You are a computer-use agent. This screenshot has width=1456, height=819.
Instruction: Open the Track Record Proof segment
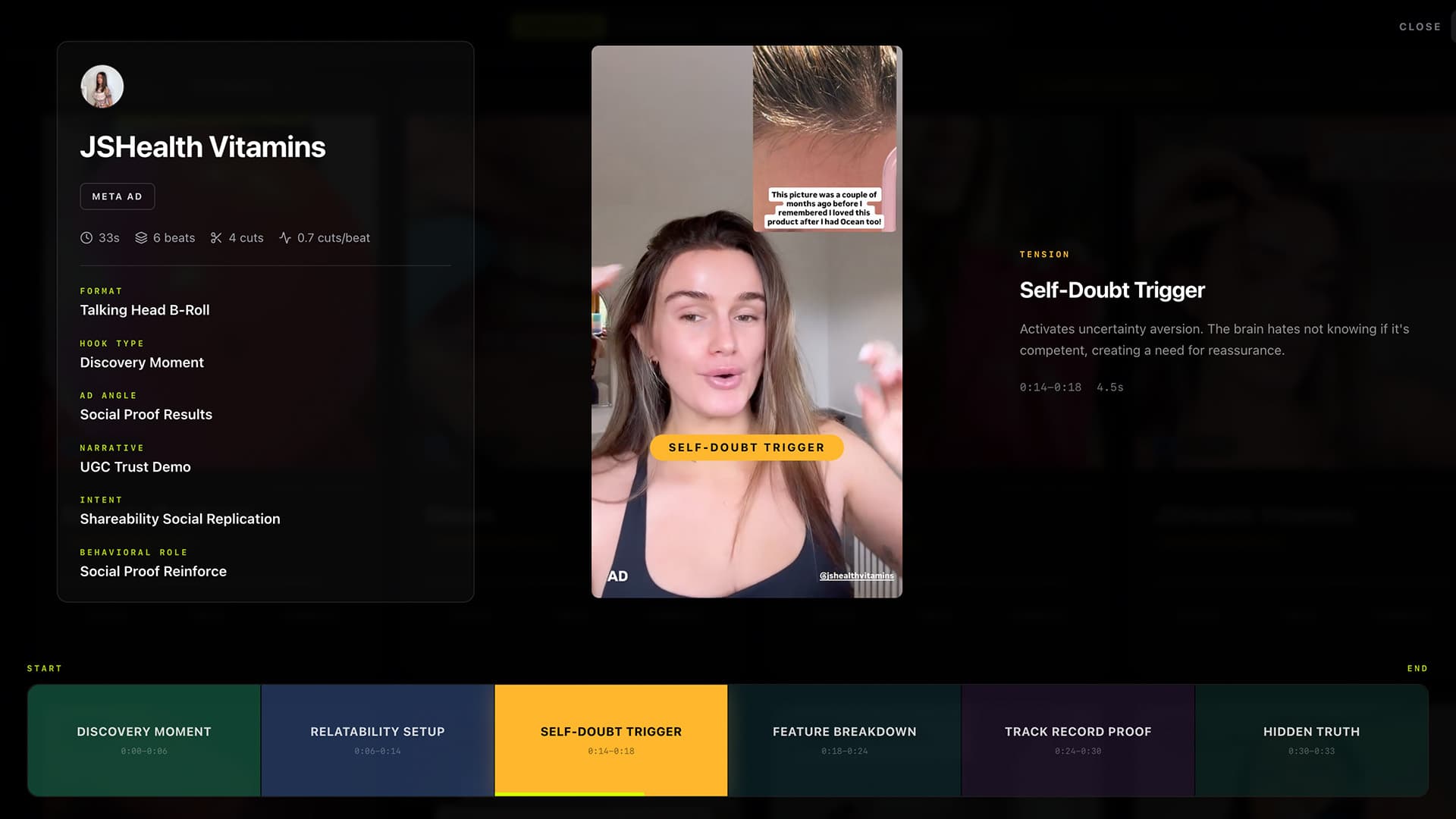click(1078, 740)
